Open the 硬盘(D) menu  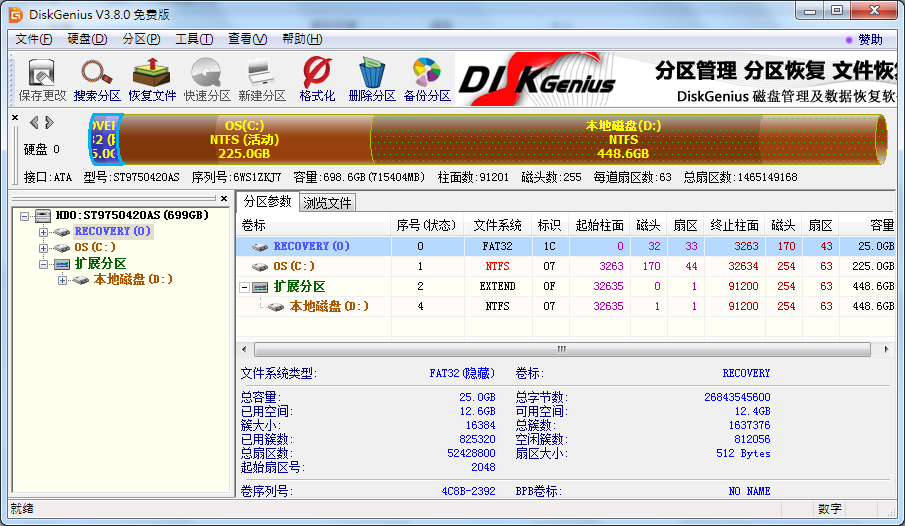pyautogui.click(x=87, y=39)
